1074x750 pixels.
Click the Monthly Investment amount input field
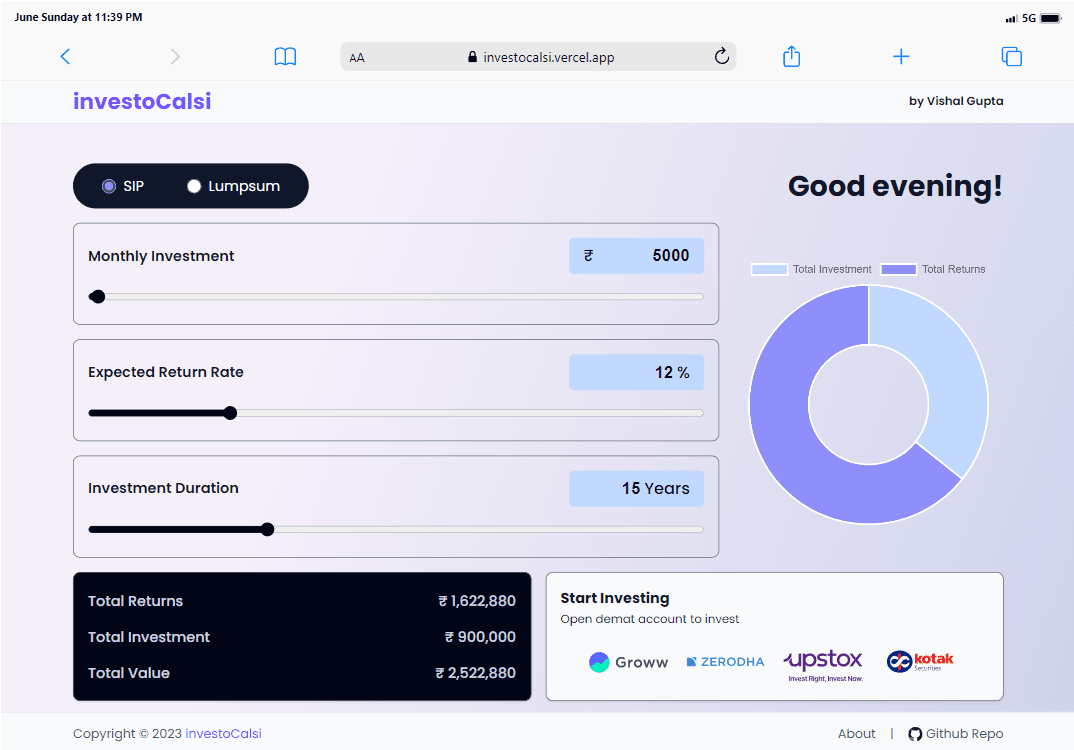[637, 256]
